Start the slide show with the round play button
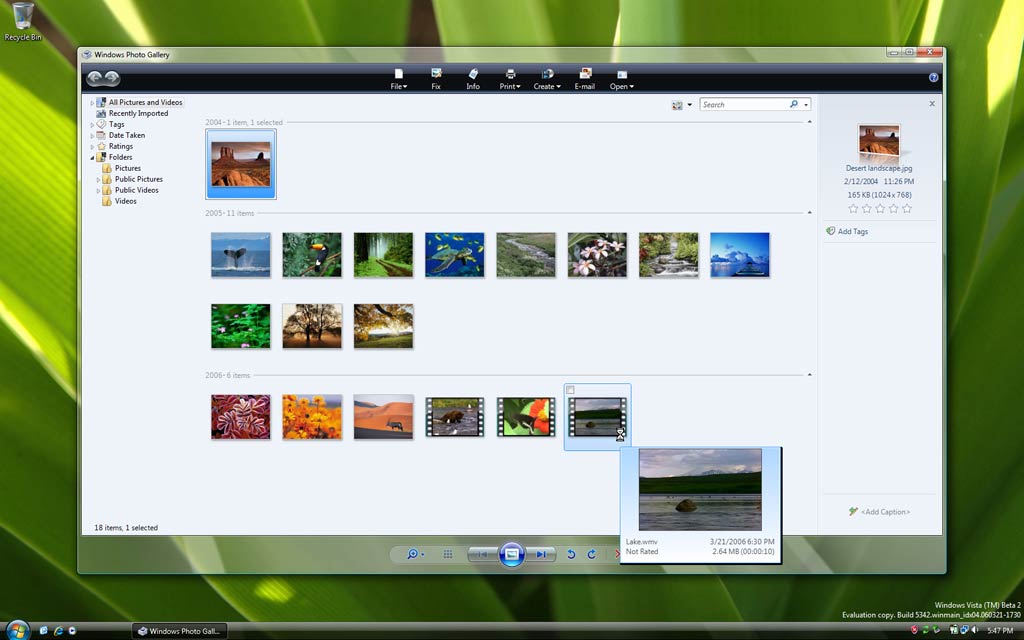Viewport: 1024px width, 640px height. pos(511,554)
